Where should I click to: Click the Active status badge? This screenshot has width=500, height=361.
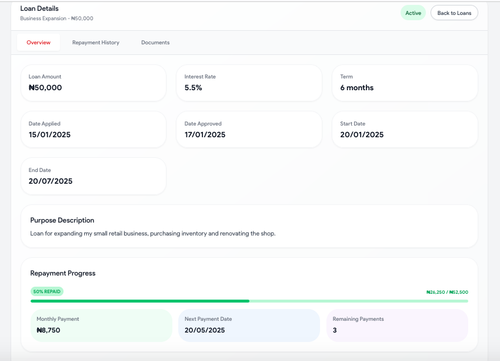[x=413, y=13]
